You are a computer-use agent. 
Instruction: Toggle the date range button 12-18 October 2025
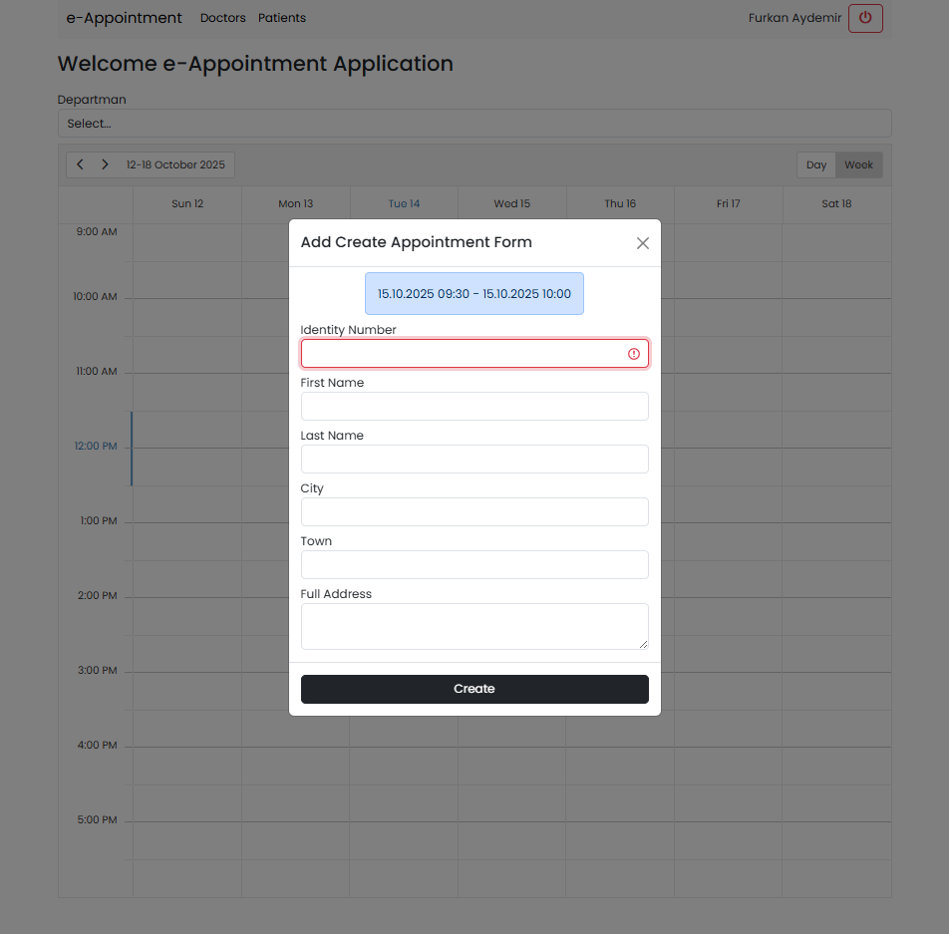[x=176, y=164]
